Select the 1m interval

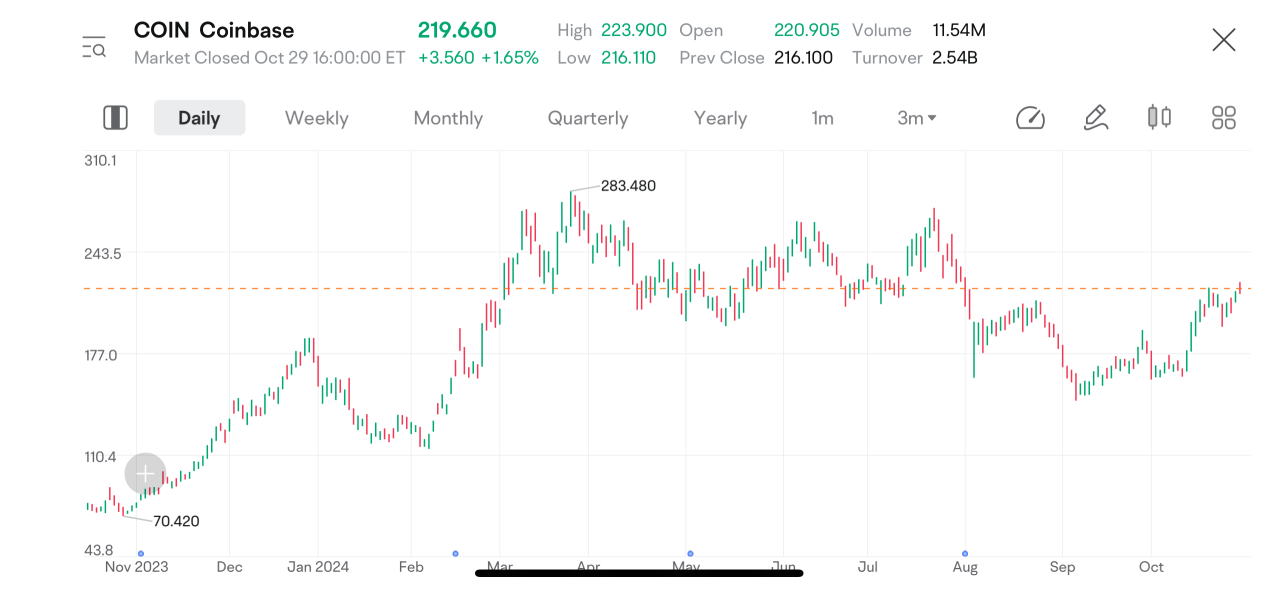click(822, 118)
